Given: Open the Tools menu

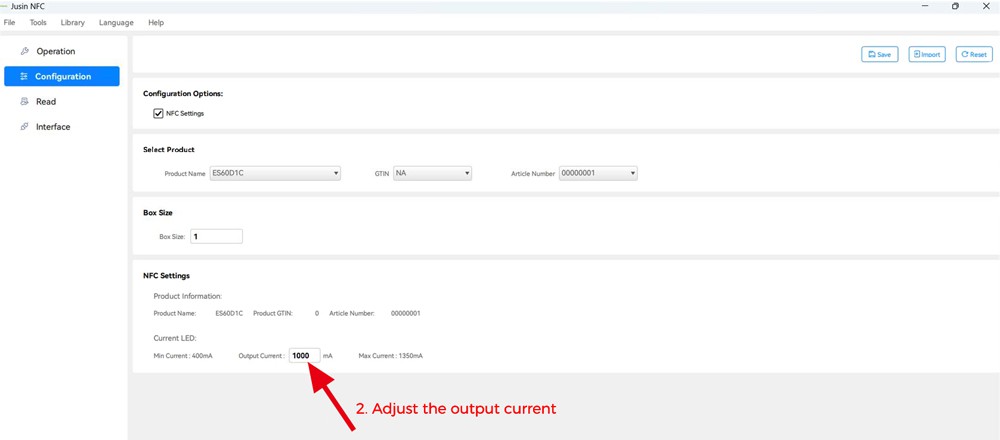Looking at the screenshot, I should tap(38, 22).
